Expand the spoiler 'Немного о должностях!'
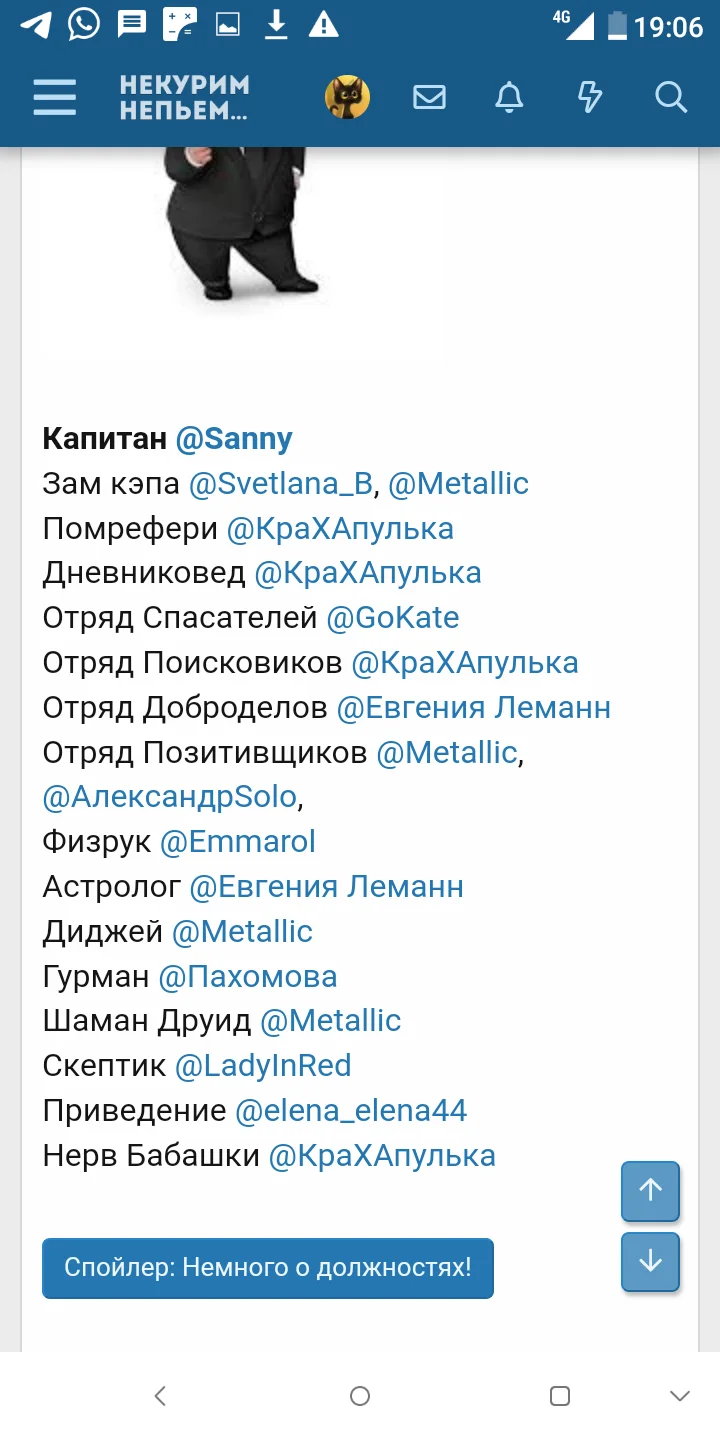Image resolution: width=720 pixels, height=1440 pixels. click(267, 1267)
